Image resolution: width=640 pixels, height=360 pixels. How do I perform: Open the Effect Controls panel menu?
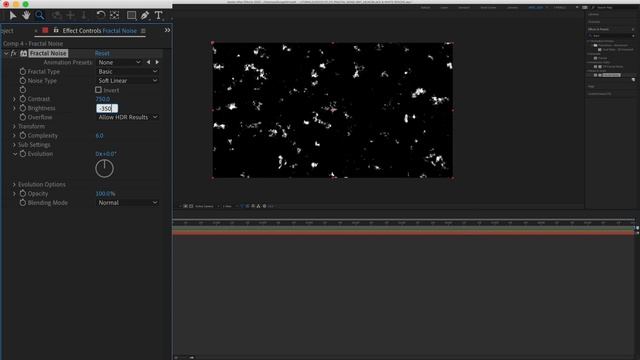point(143,31)
